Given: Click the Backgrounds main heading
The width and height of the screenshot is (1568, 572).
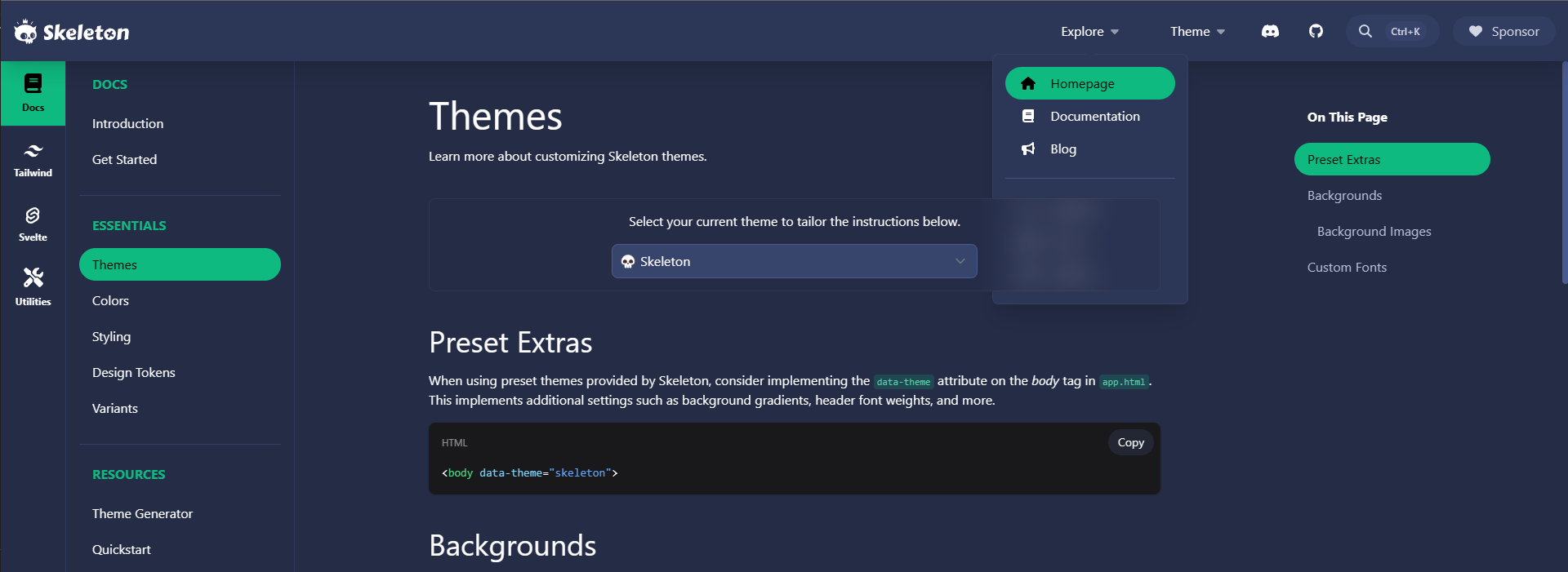Looking at the screenshot, I should (513, 545).
